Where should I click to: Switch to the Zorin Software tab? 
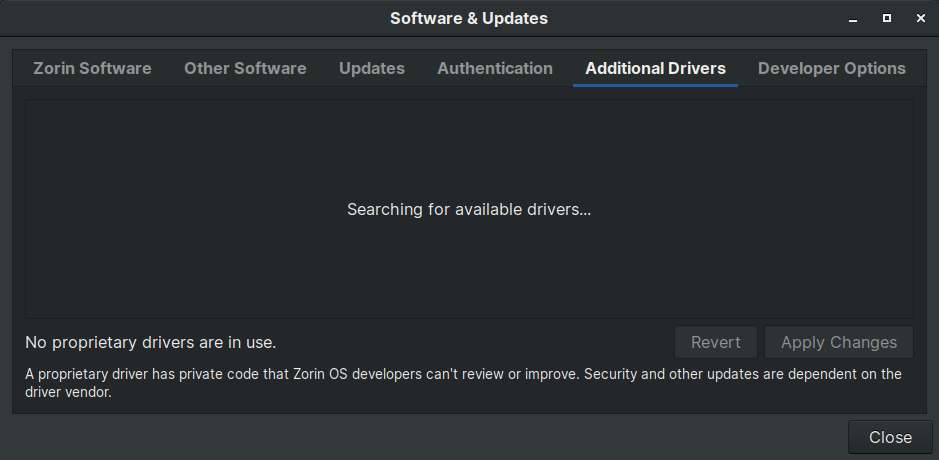click(92, 68)
